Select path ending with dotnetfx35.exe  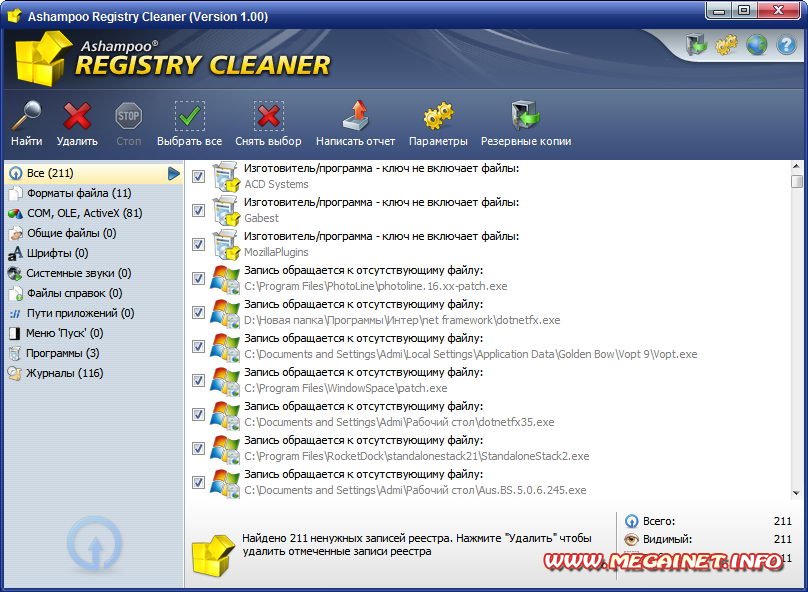click(x=399, y=422)
